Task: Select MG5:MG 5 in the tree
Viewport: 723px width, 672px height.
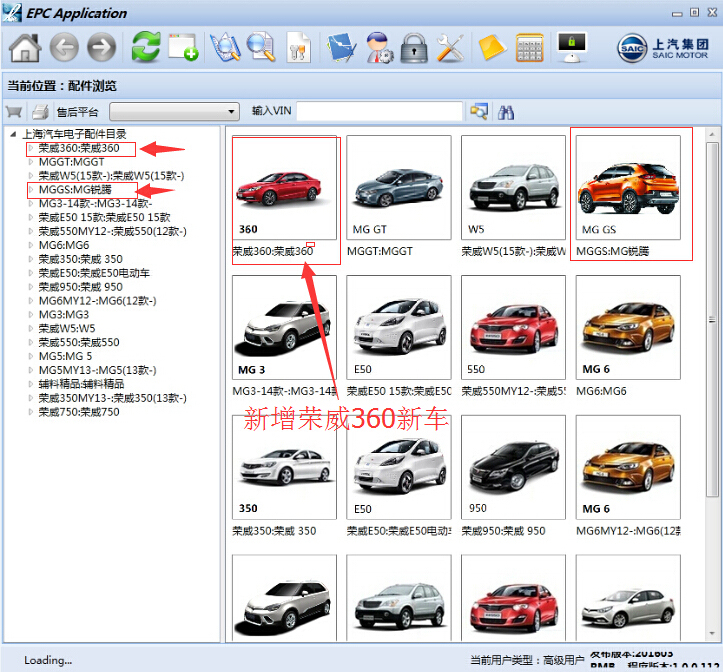Action: 65,356
